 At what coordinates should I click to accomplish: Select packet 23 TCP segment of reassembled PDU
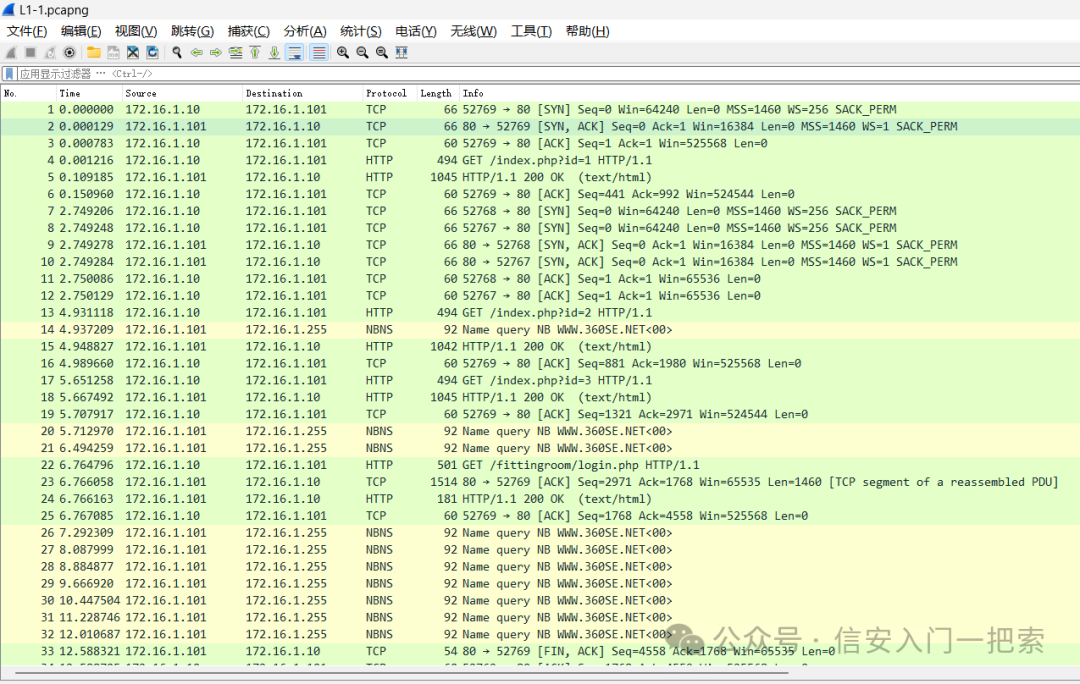[540, 482]
